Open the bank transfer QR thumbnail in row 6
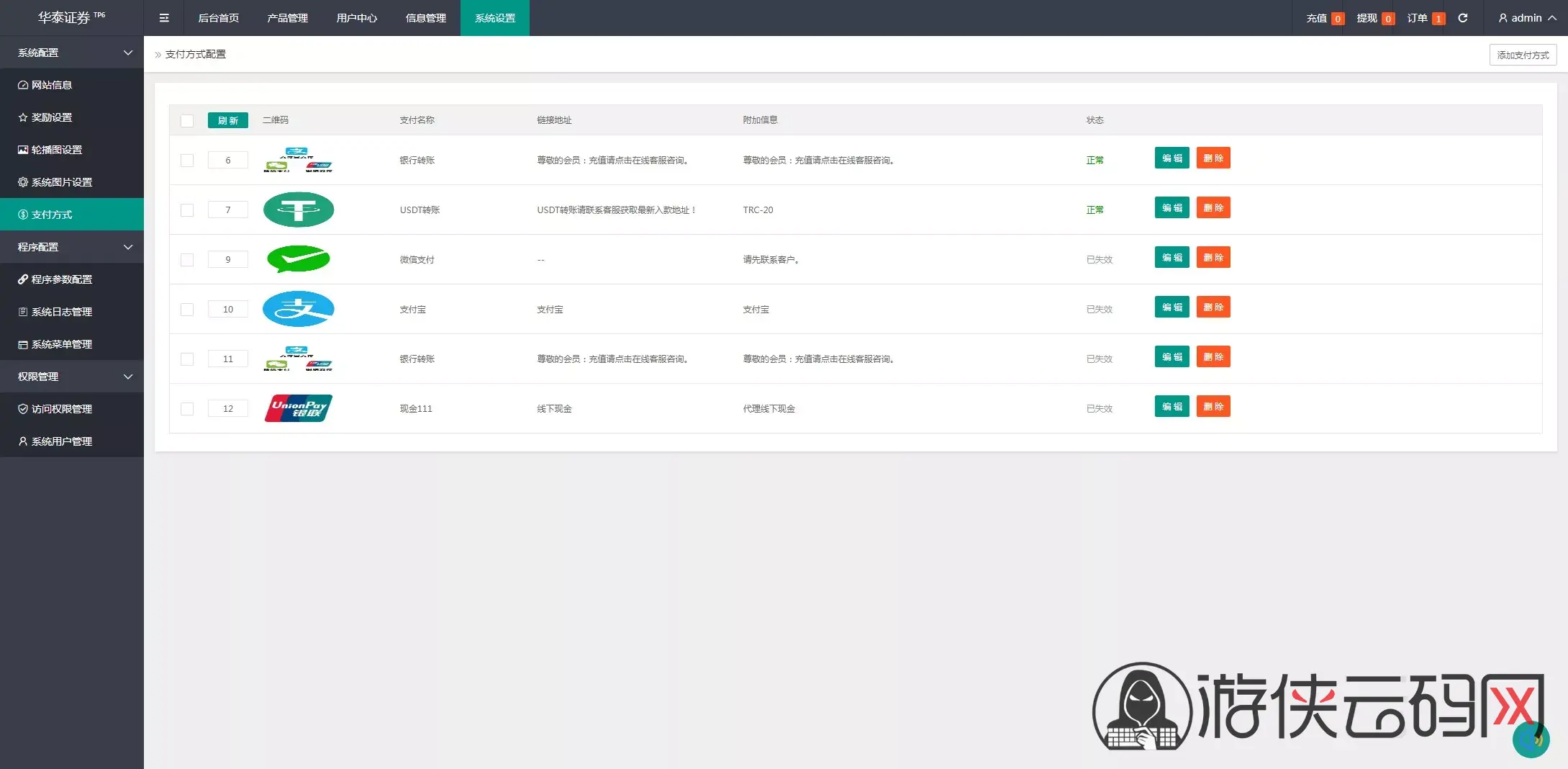Viewport: 1568px width, 769px height. click(x=298, y=160)
